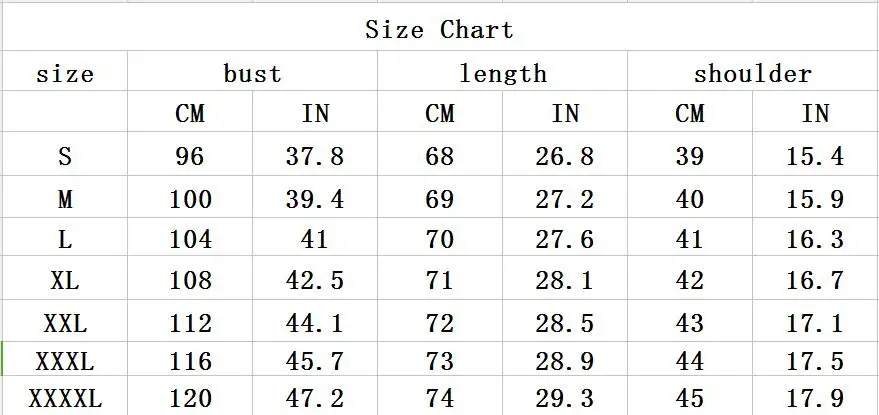Select the cell with 26.8
This screenshot has height=415, width=879.
tap(565, 156)
